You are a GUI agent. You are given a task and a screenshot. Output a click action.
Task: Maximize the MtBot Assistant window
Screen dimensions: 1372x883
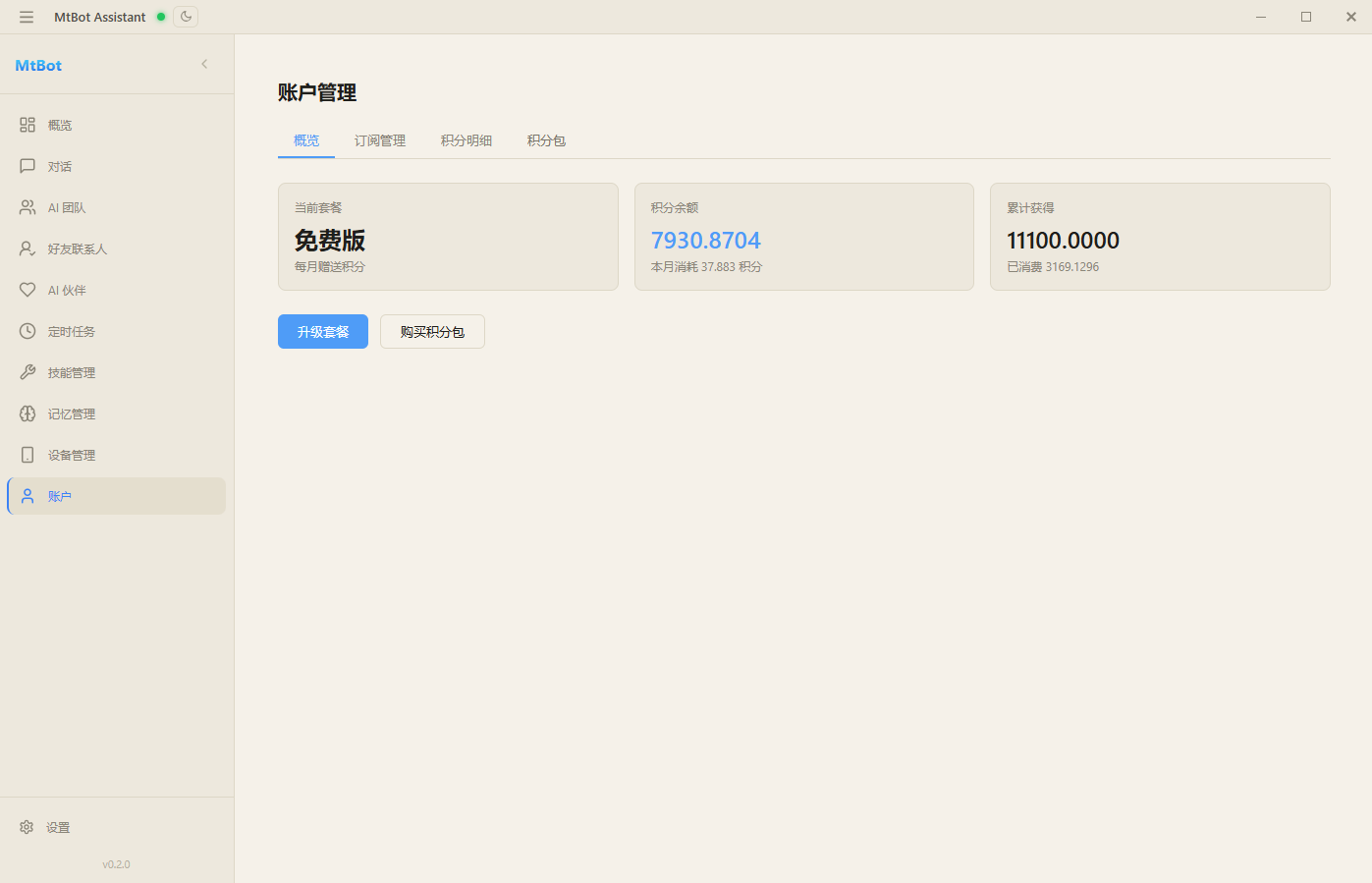tap(1306, 17)
